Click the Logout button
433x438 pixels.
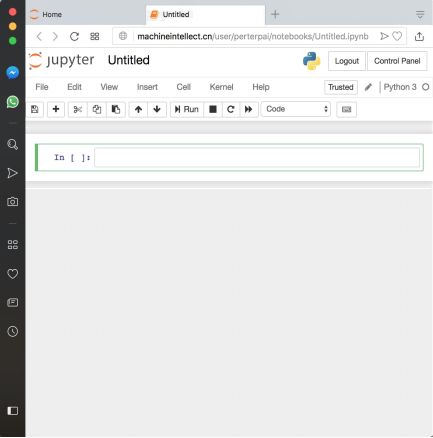click(347, 61)
